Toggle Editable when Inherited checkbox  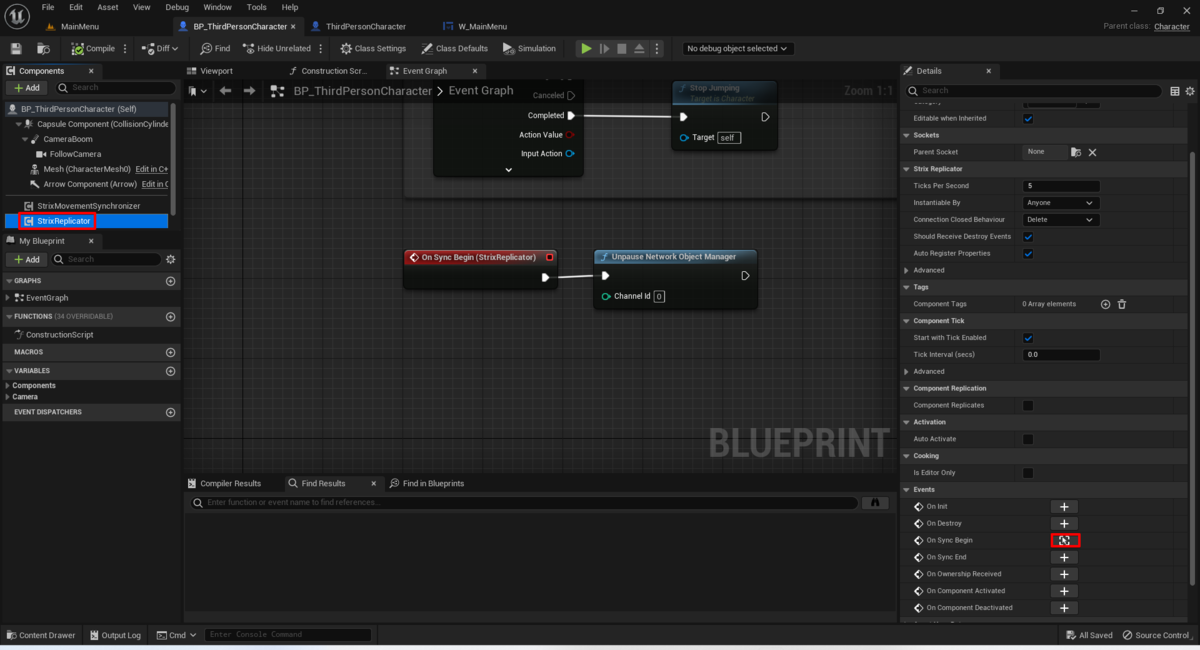(1028, 118)
